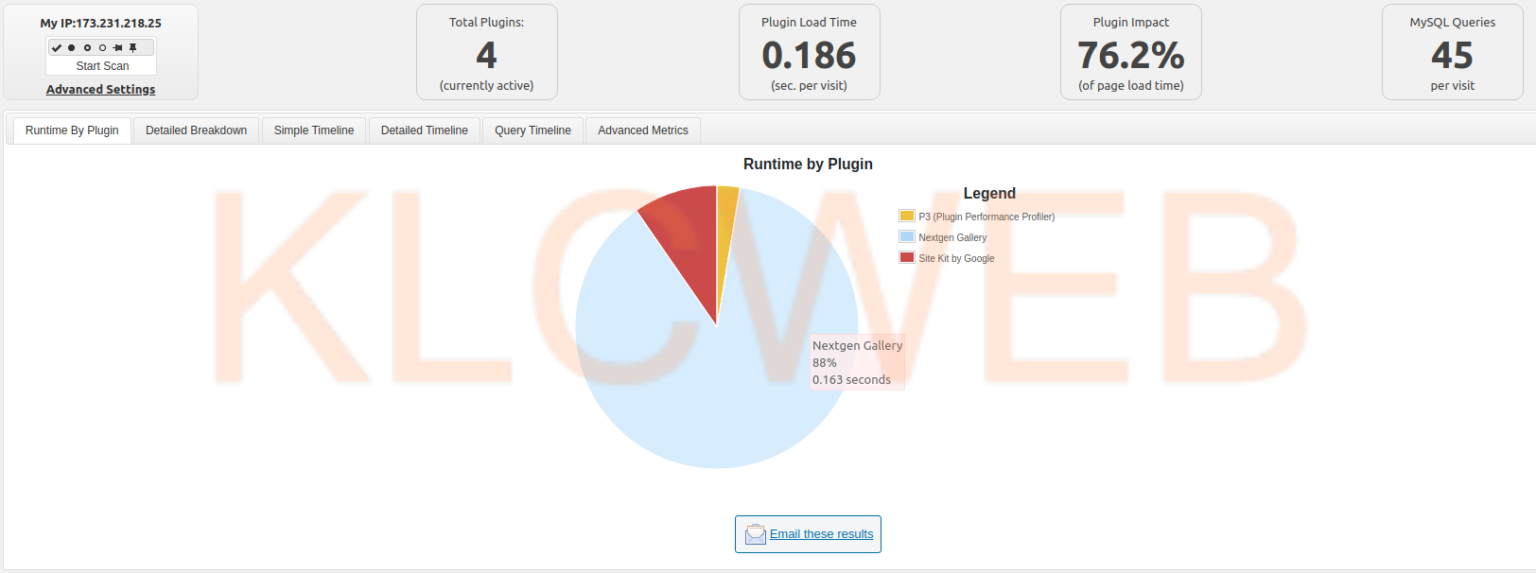The height and width of the screenshot is (573, 1536).
Task: Click the Runtime by Plugin chart title
Action: tap(808, 164)
